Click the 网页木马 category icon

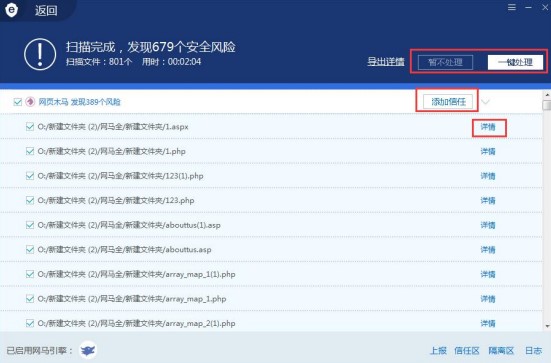[30, 102]
